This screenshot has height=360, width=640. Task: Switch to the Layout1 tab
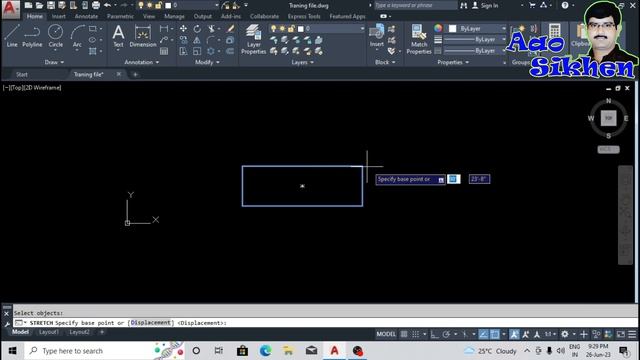point(49,332)
